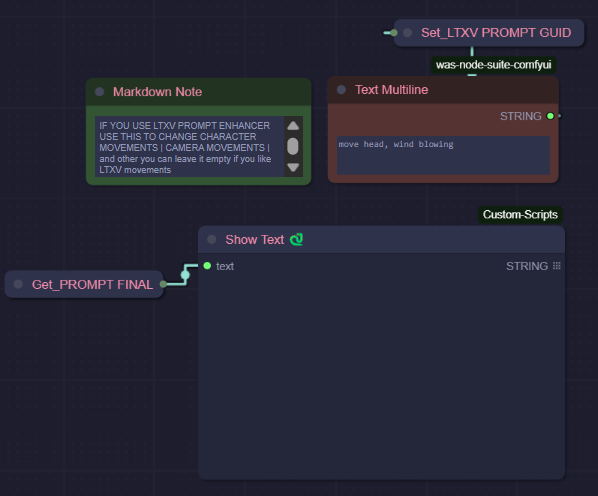Select the Text Multiline title
Screen dimensions: 598x496
tap(392, 90)
